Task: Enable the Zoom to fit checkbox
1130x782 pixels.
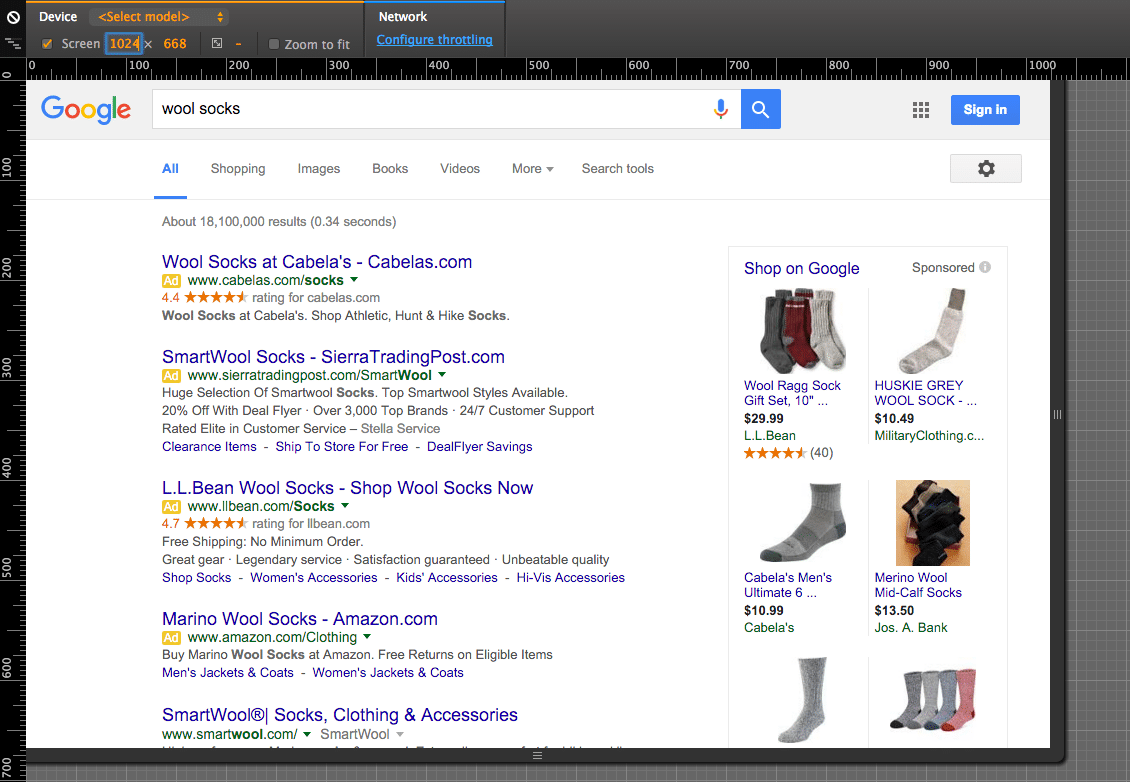Action: (x=274, y=44)
